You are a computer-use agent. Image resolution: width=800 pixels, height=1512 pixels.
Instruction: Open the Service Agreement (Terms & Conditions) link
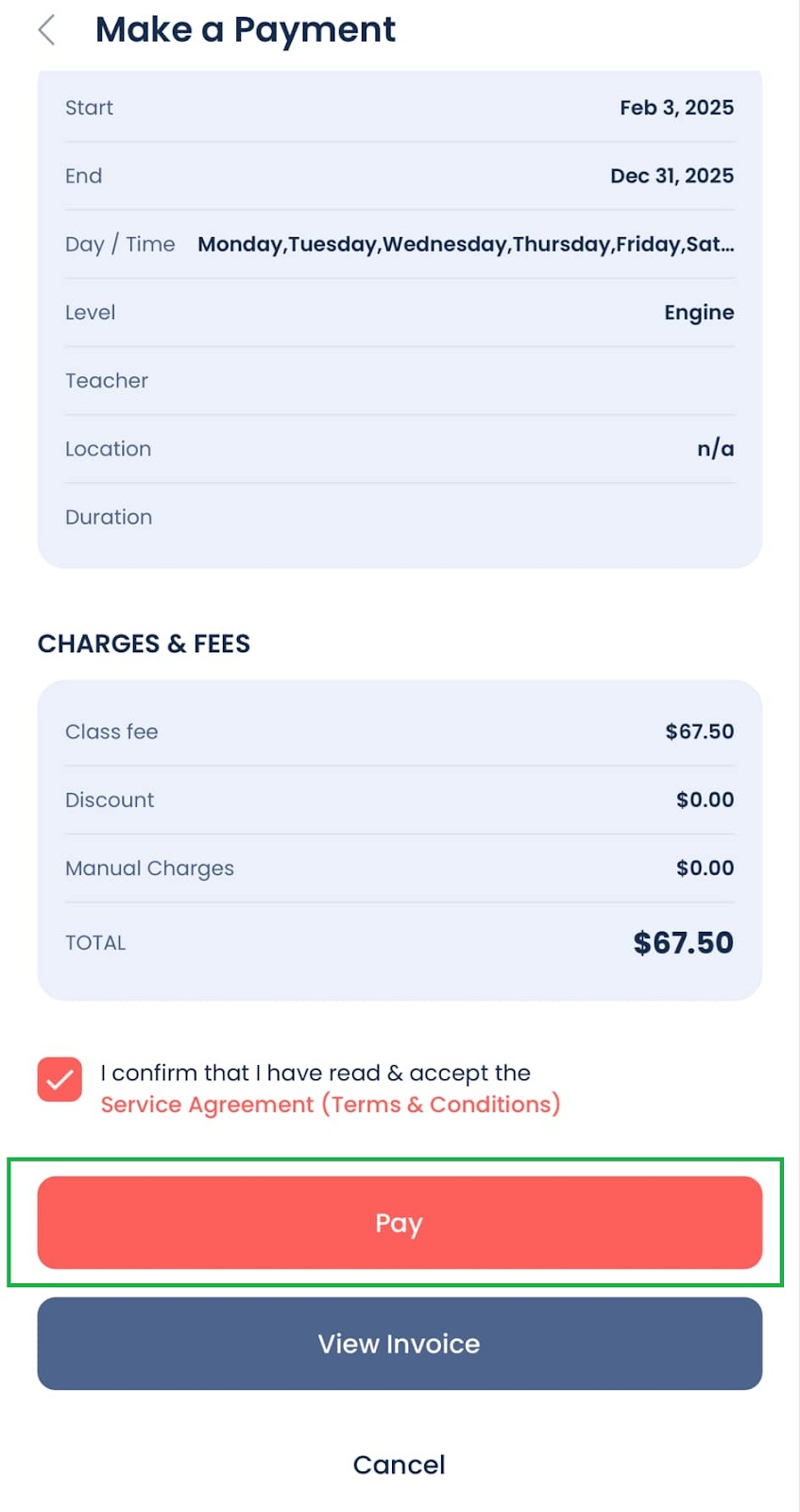coord(330,1105)
